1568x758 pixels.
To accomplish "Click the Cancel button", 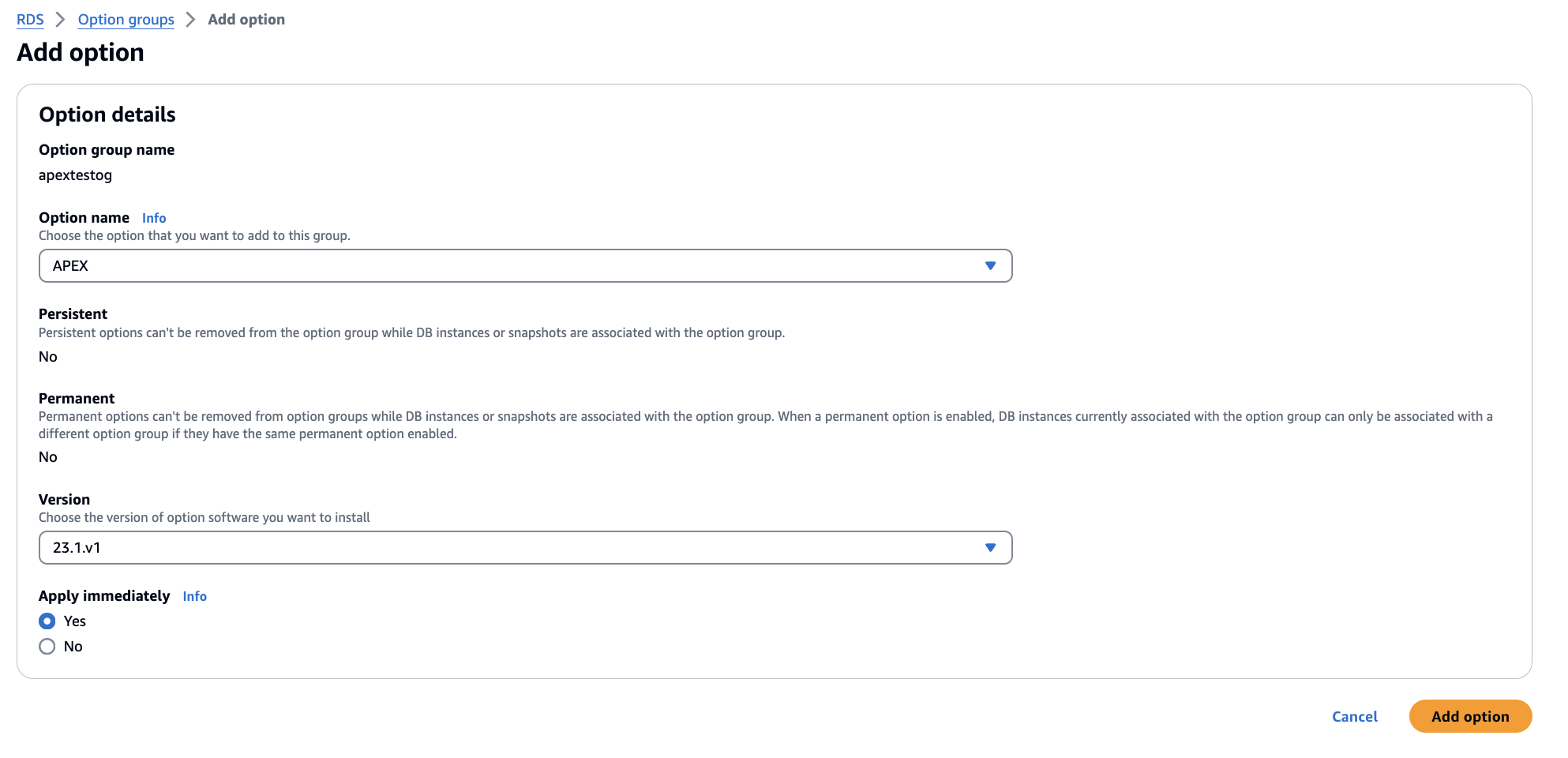I will [x=1355, y=717].
